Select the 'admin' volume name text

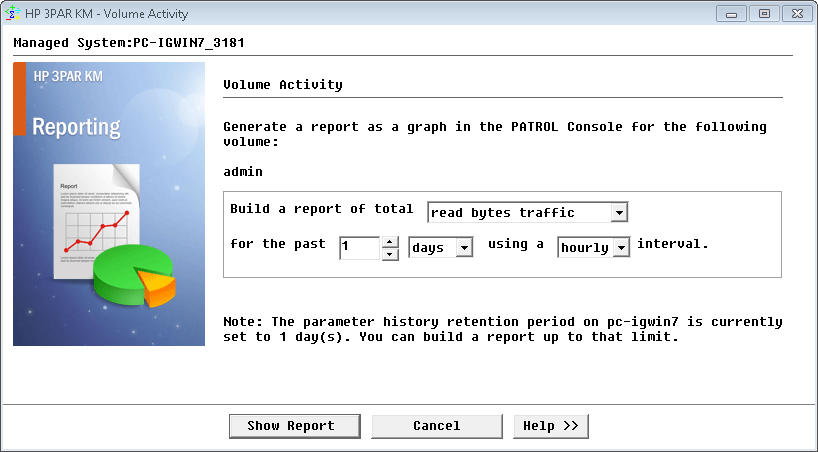243,172
